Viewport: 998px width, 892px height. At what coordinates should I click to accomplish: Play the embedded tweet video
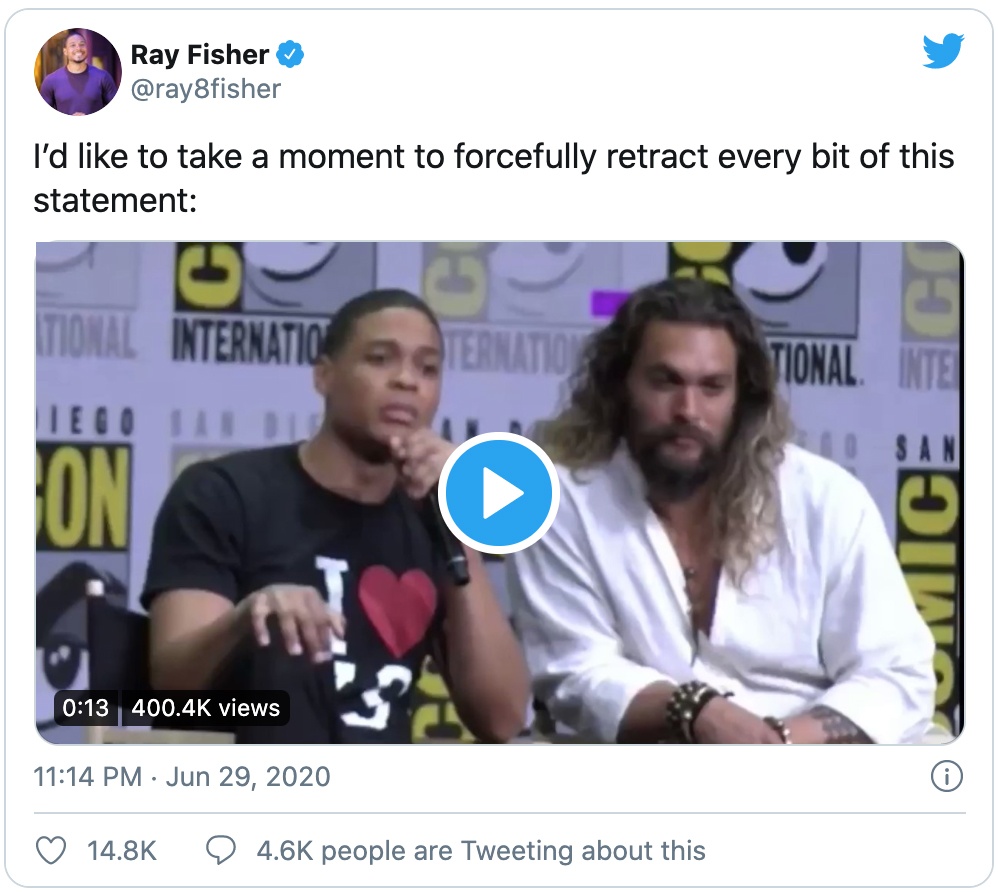coord(498,492)
